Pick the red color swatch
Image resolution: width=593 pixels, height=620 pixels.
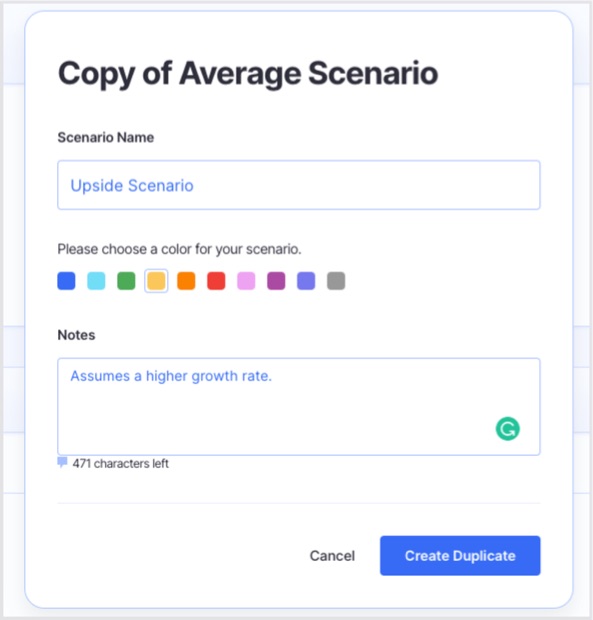[216, 281]
